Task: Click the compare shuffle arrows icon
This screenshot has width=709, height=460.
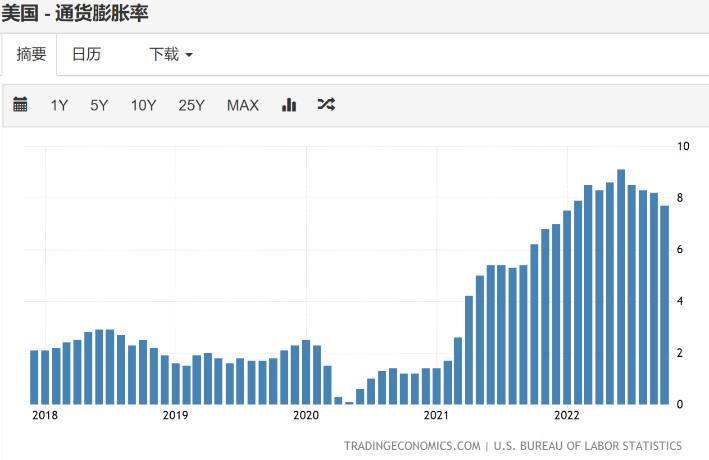Action: point(326,104)
